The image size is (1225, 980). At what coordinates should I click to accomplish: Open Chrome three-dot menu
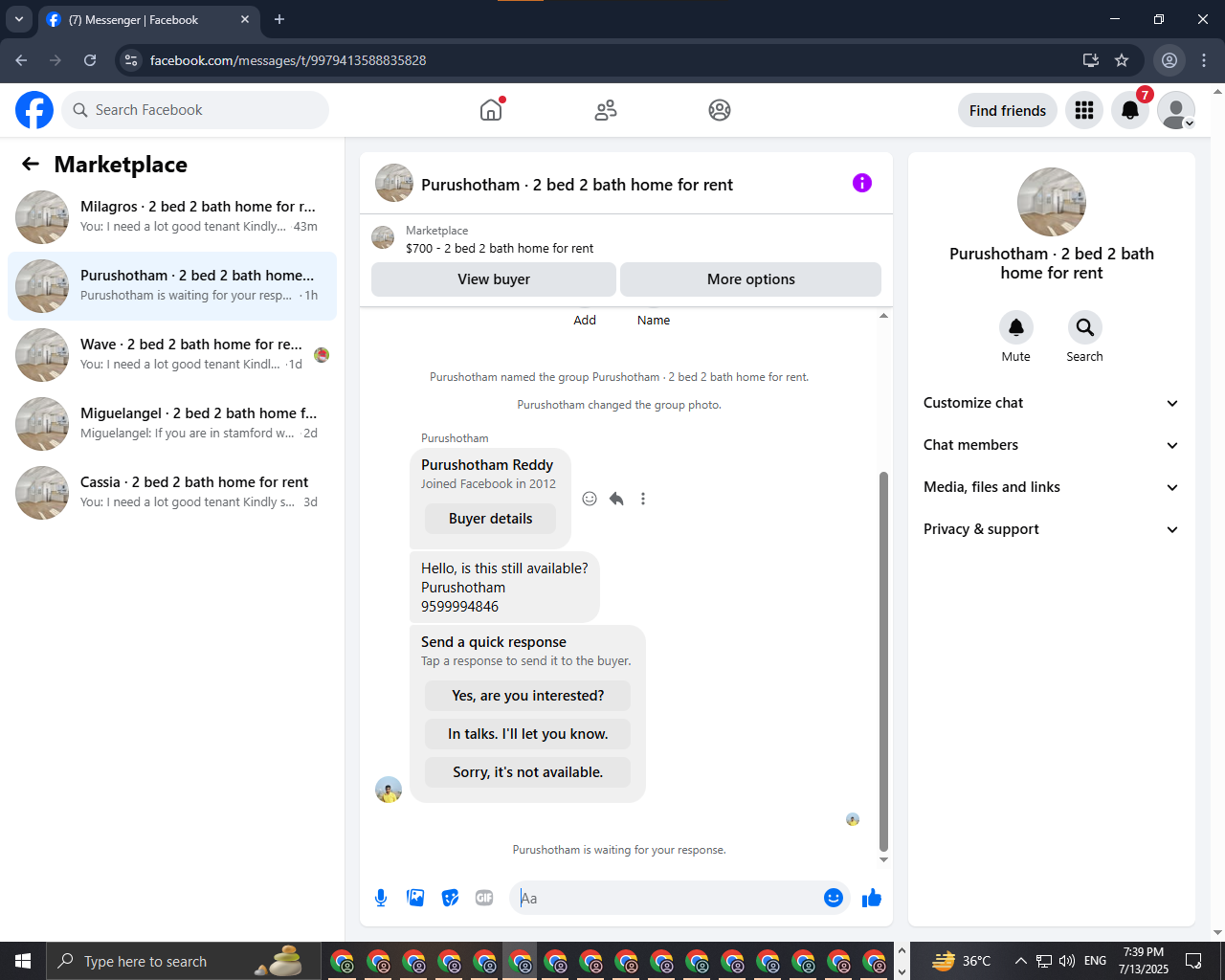tap(1204, 60)
